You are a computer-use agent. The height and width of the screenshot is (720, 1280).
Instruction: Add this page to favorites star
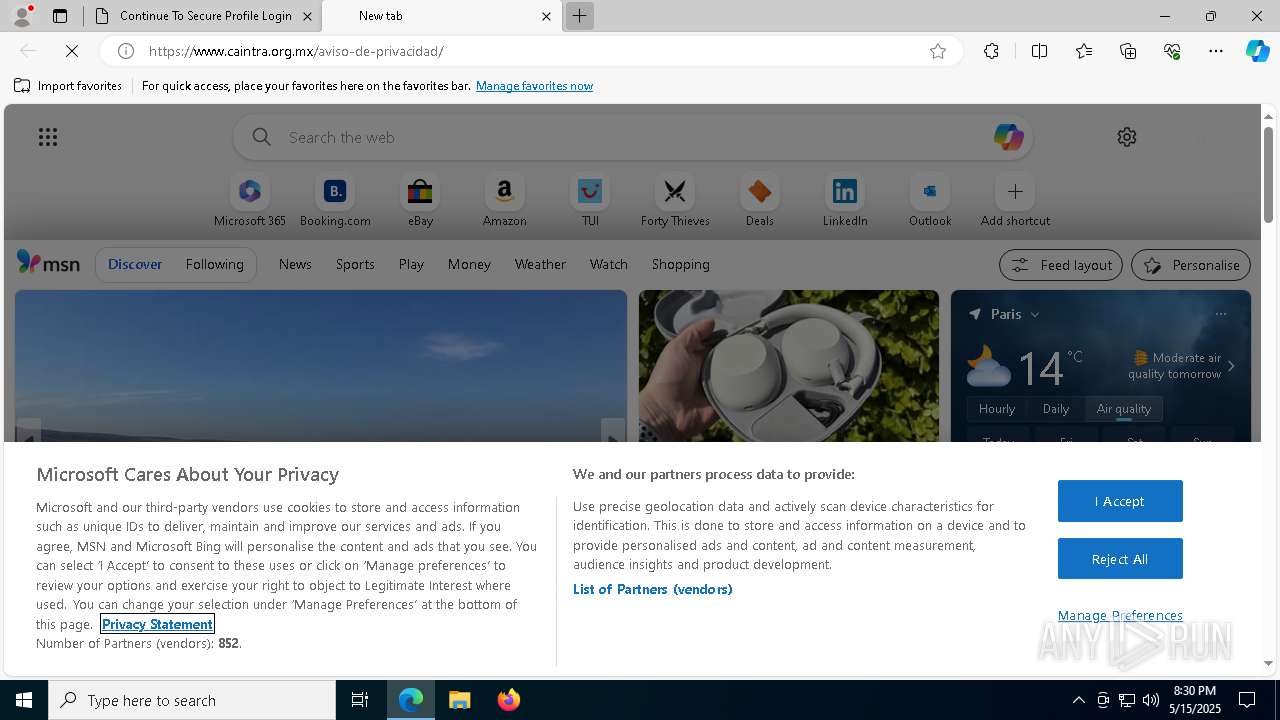pos(938,51)
